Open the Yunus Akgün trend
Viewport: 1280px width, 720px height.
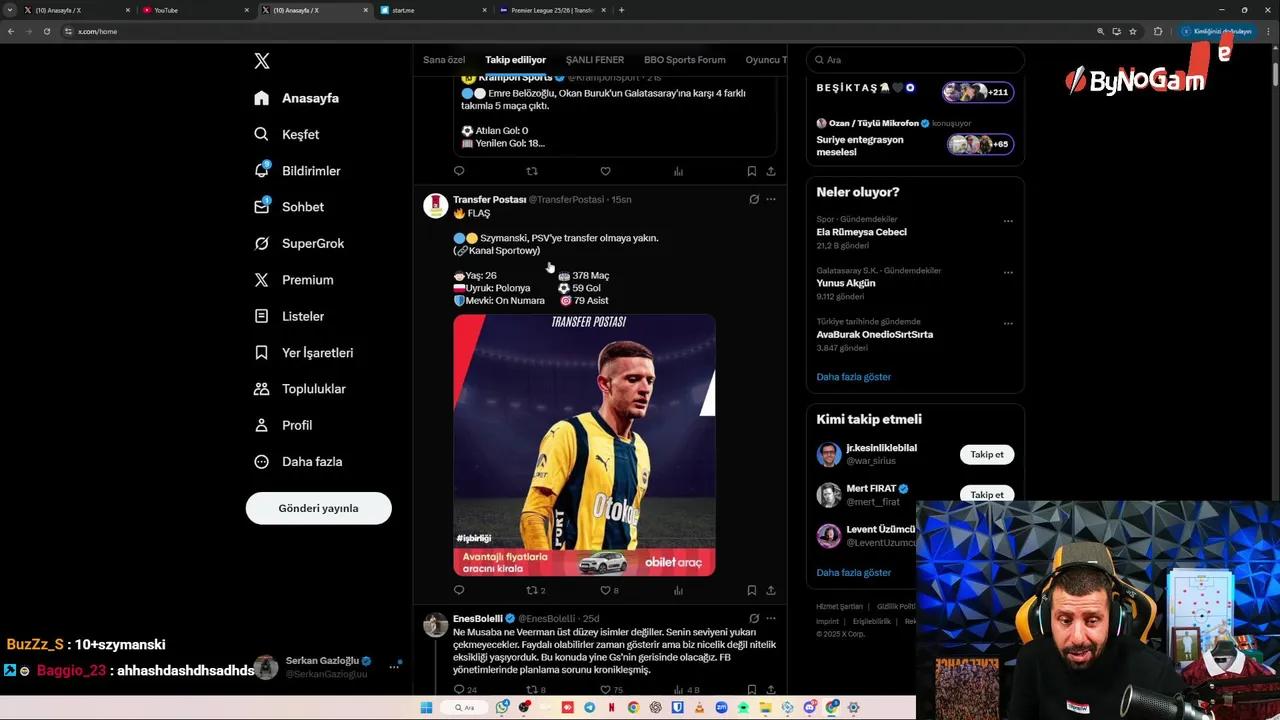pos(846,283)
